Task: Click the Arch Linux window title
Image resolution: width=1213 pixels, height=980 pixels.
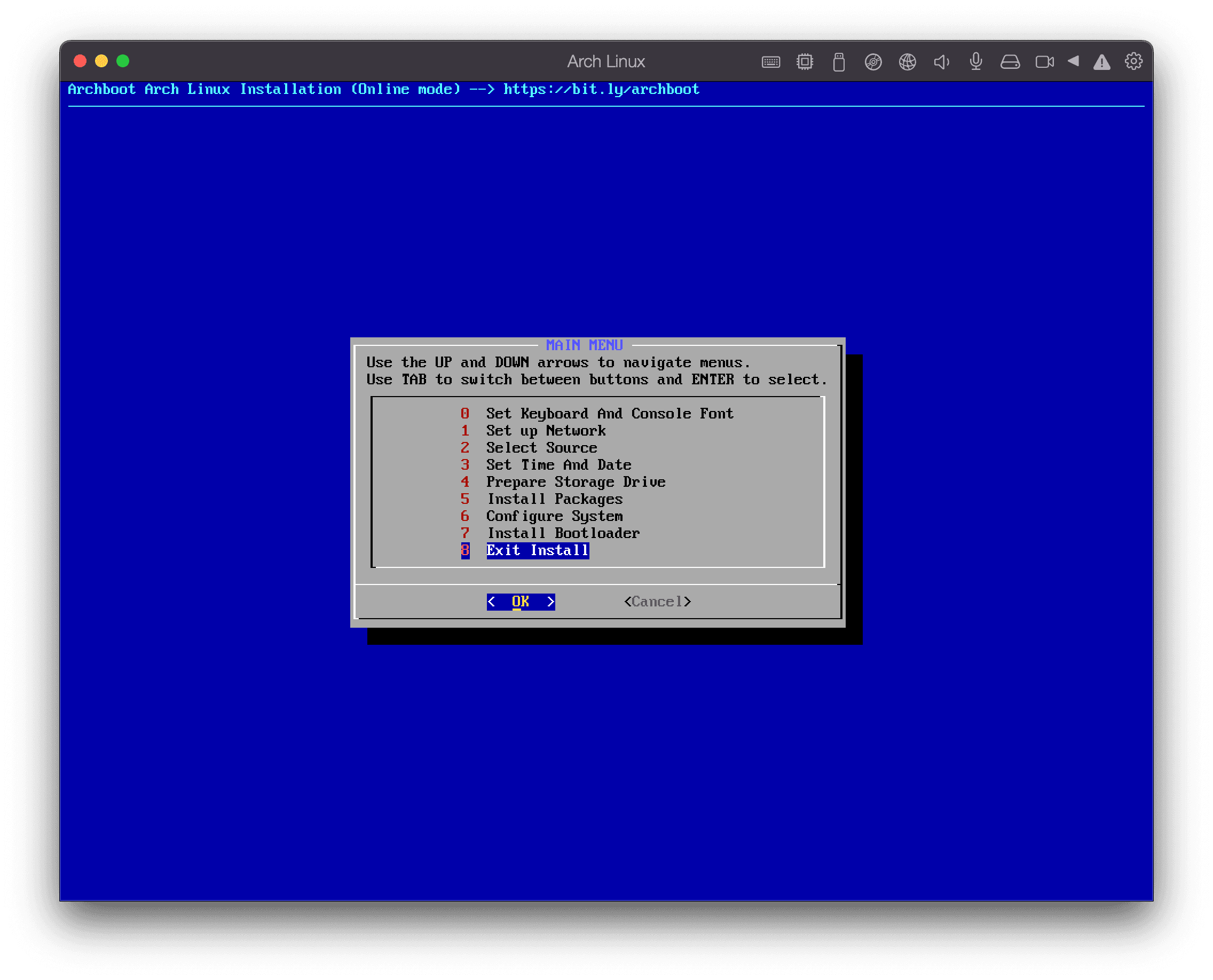Action: pyautogui.click(x=606, y=61)
